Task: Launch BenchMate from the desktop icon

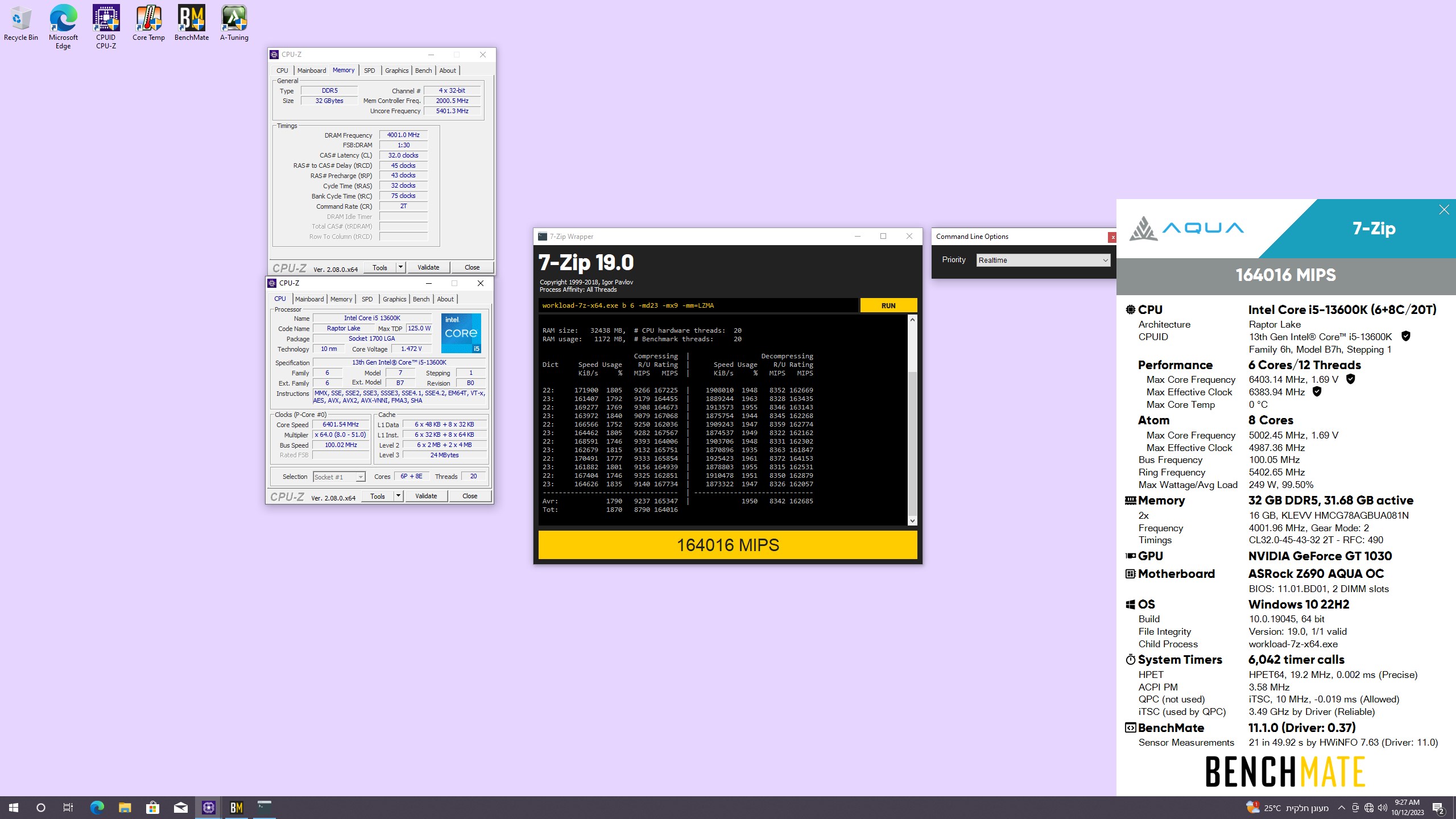Action: tap(192, 24)
